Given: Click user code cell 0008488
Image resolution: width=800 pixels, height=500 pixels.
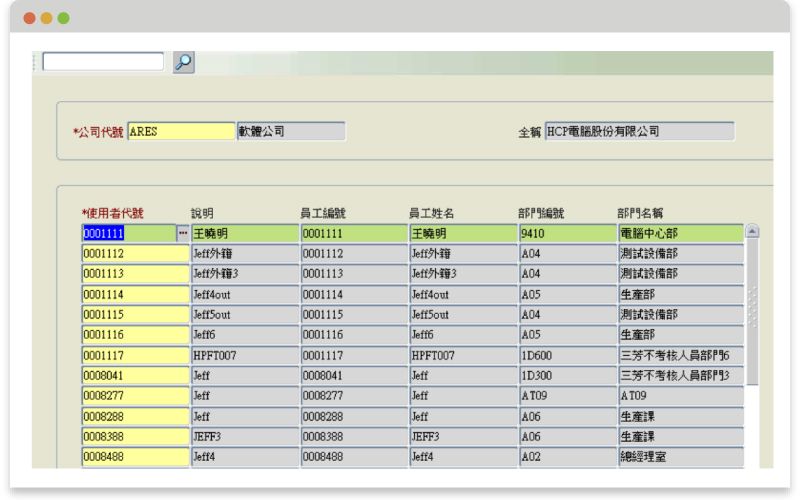Looking at the screenshot, I should tap(135, 457).
